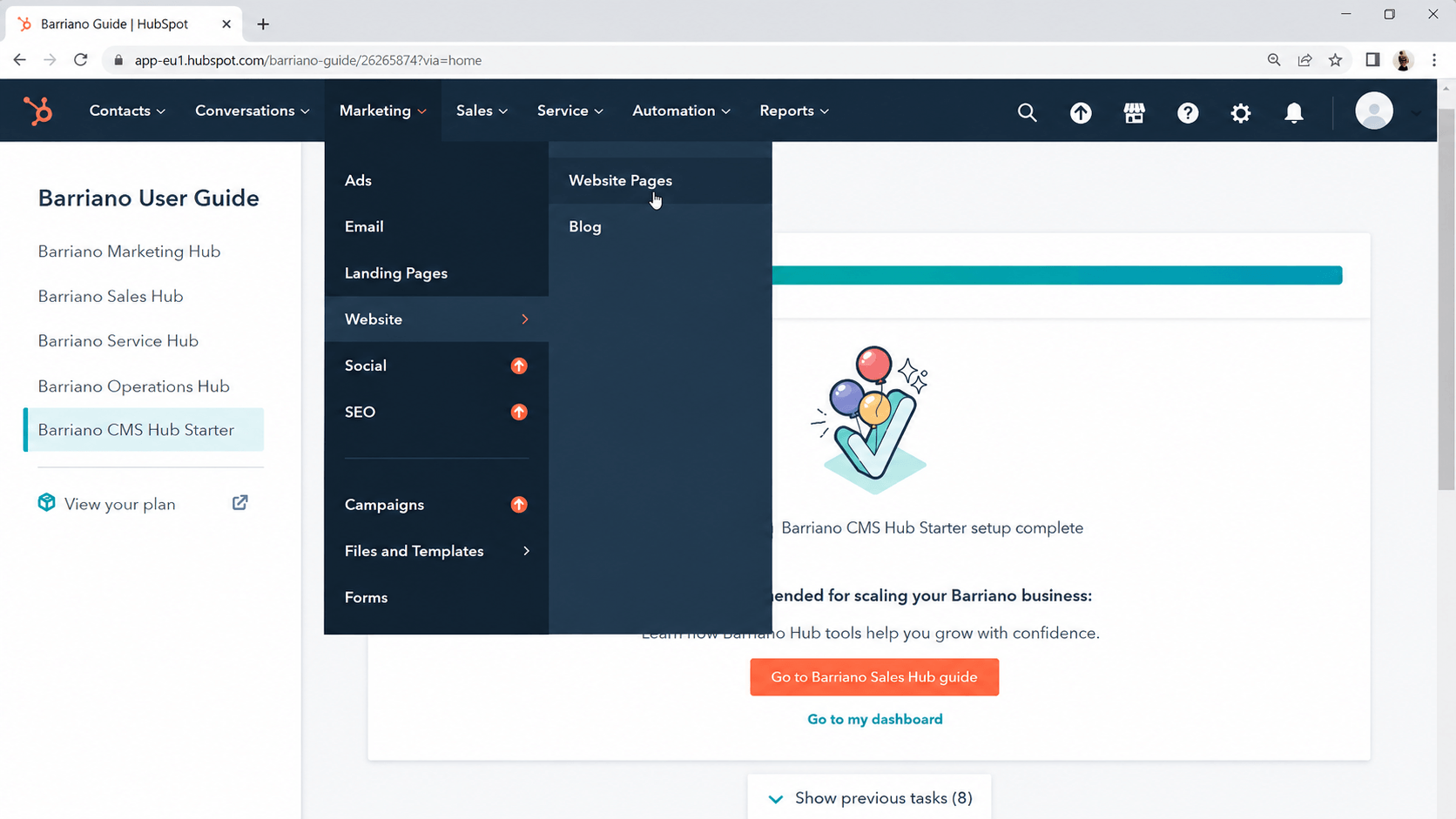Open a new browser tab
This screenshot has height=819, width=1456.
coord(263,24)
